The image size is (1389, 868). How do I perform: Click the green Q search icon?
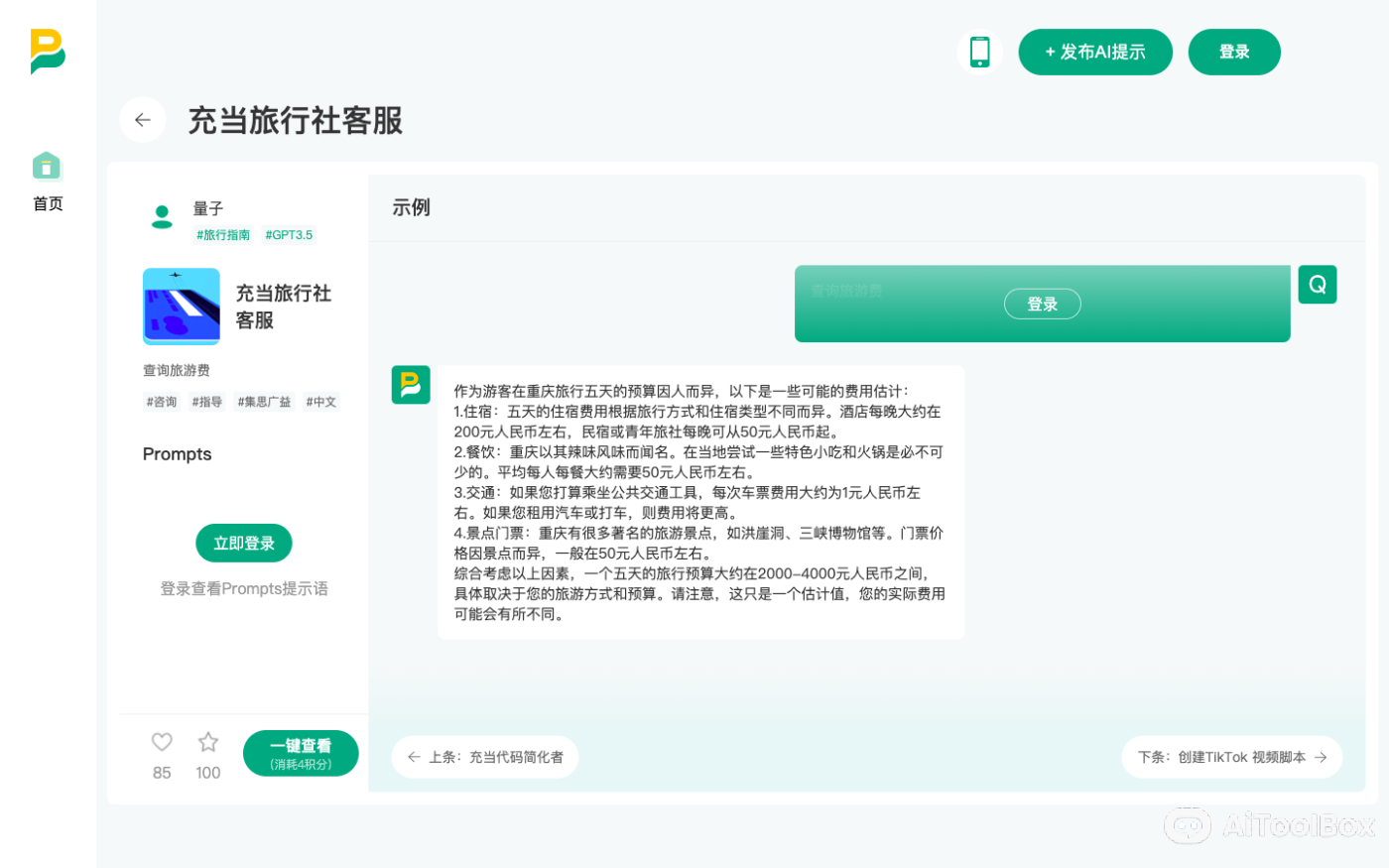click(x=1317, y=284)
